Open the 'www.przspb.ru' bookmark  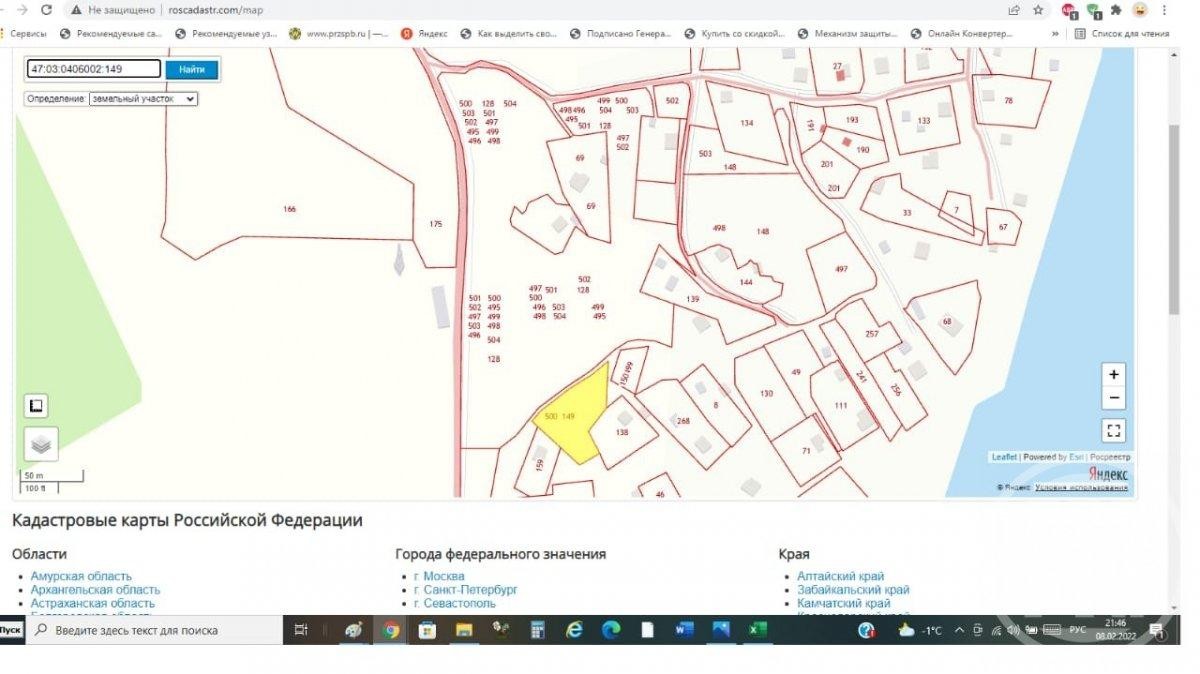(x=338, y=33)
